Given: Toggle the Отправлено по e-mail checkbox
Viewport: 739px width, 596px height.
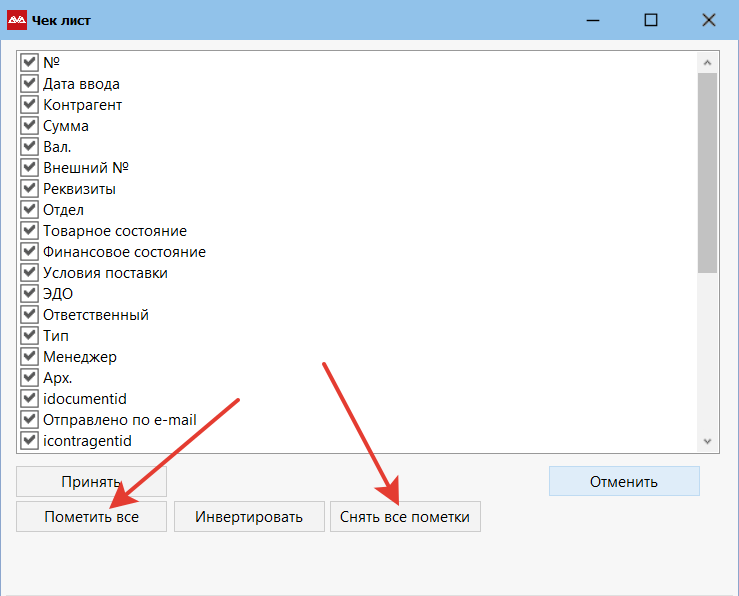Looking at the screenshot, I should point(29,420).
